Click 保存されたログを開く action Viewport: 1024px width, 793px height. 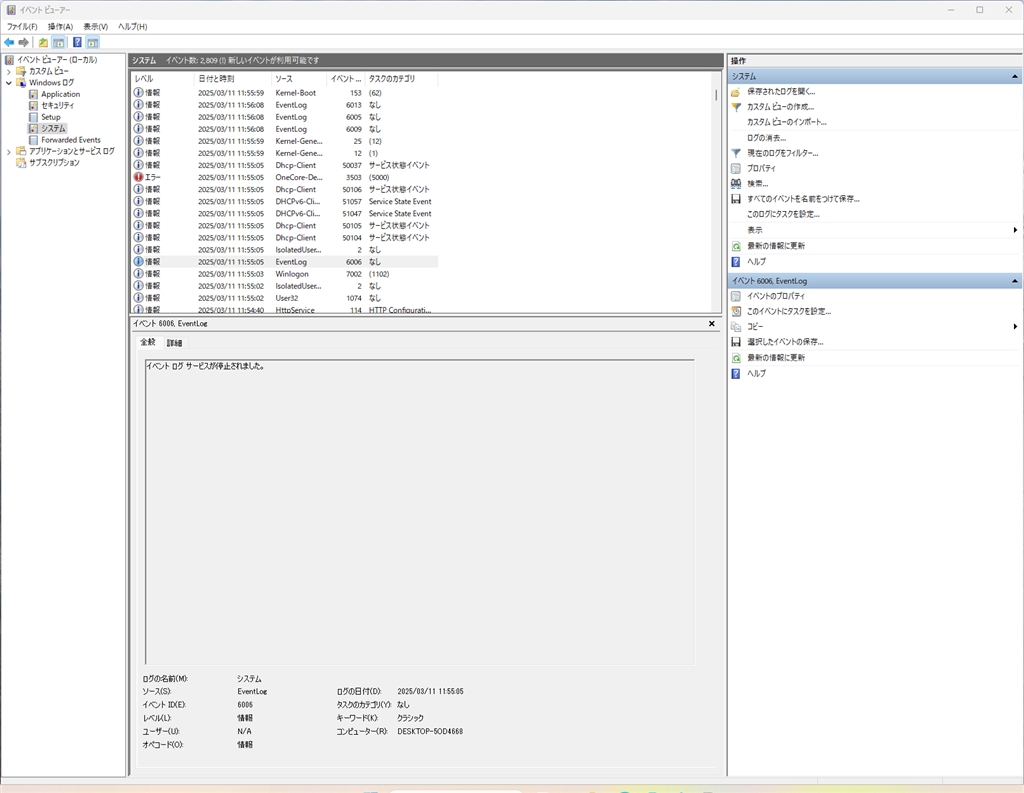pos(781,91)
